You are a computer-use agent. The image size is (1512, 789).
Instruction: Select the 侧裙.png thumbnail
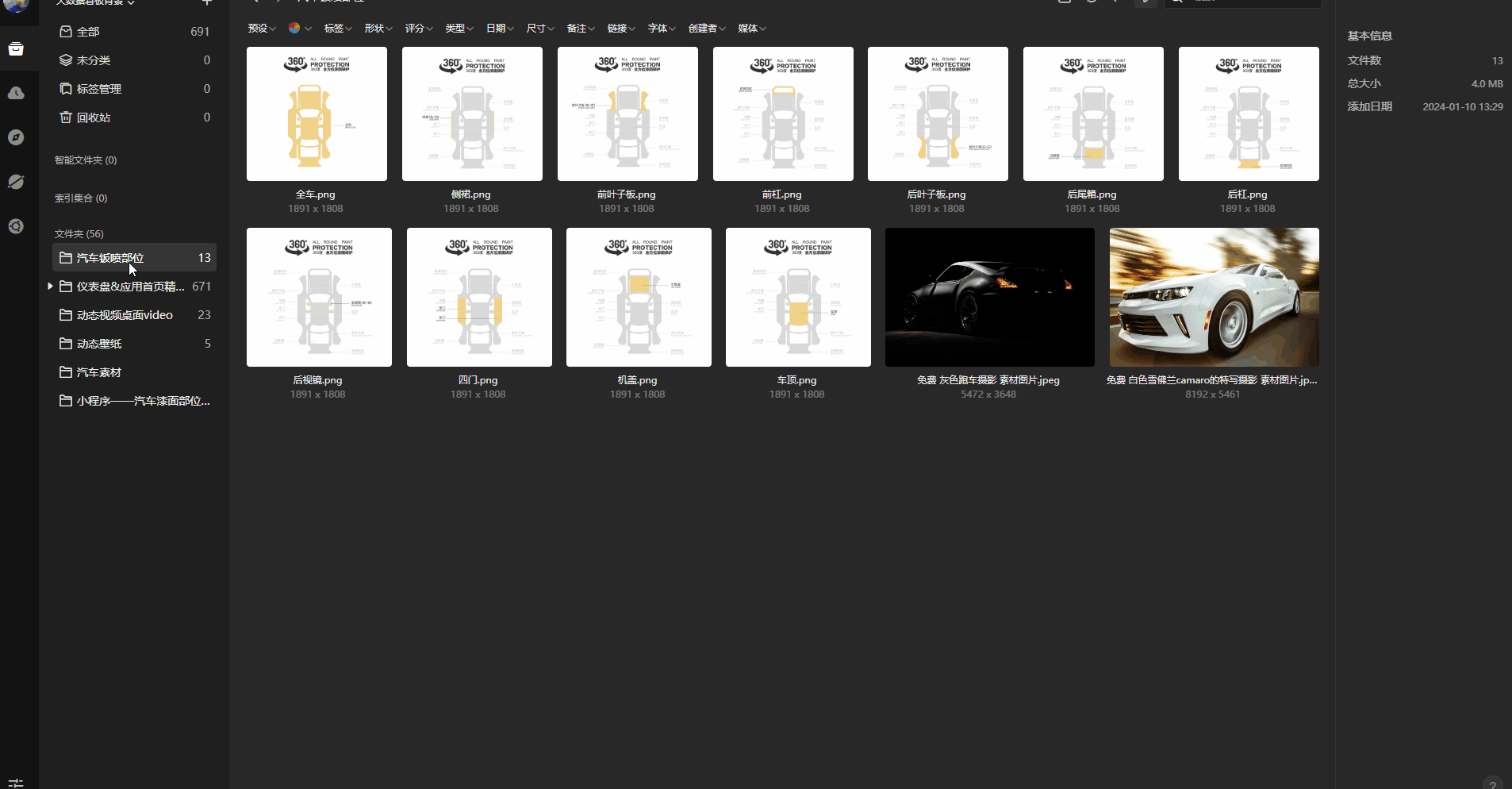tap(472, 114)
